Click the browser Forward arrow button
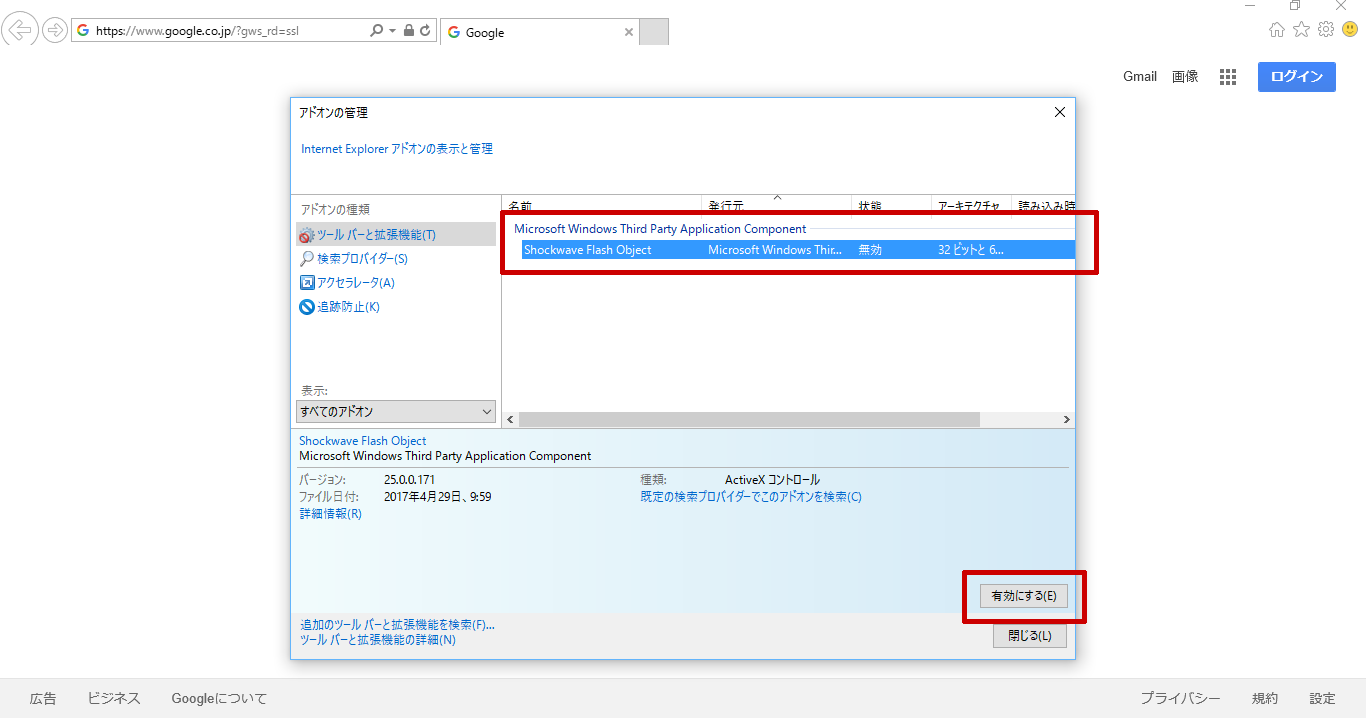Image resolution: width=1366 pixels, height=718 pixels. [x=54, y=30]
